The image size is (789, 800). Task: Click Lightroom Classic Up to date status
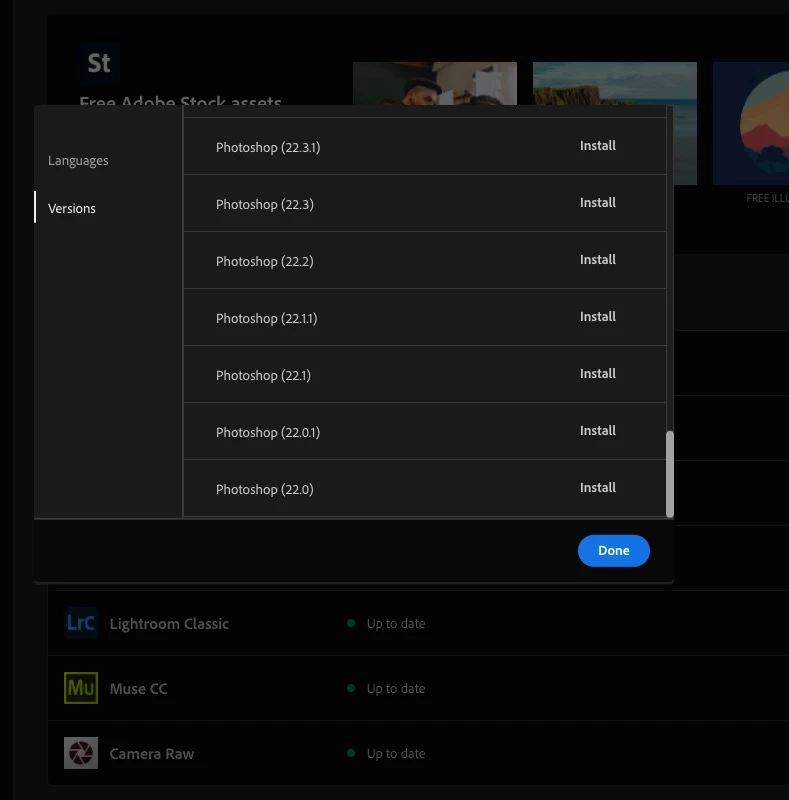pyautogui.click(x=386, y=623)
